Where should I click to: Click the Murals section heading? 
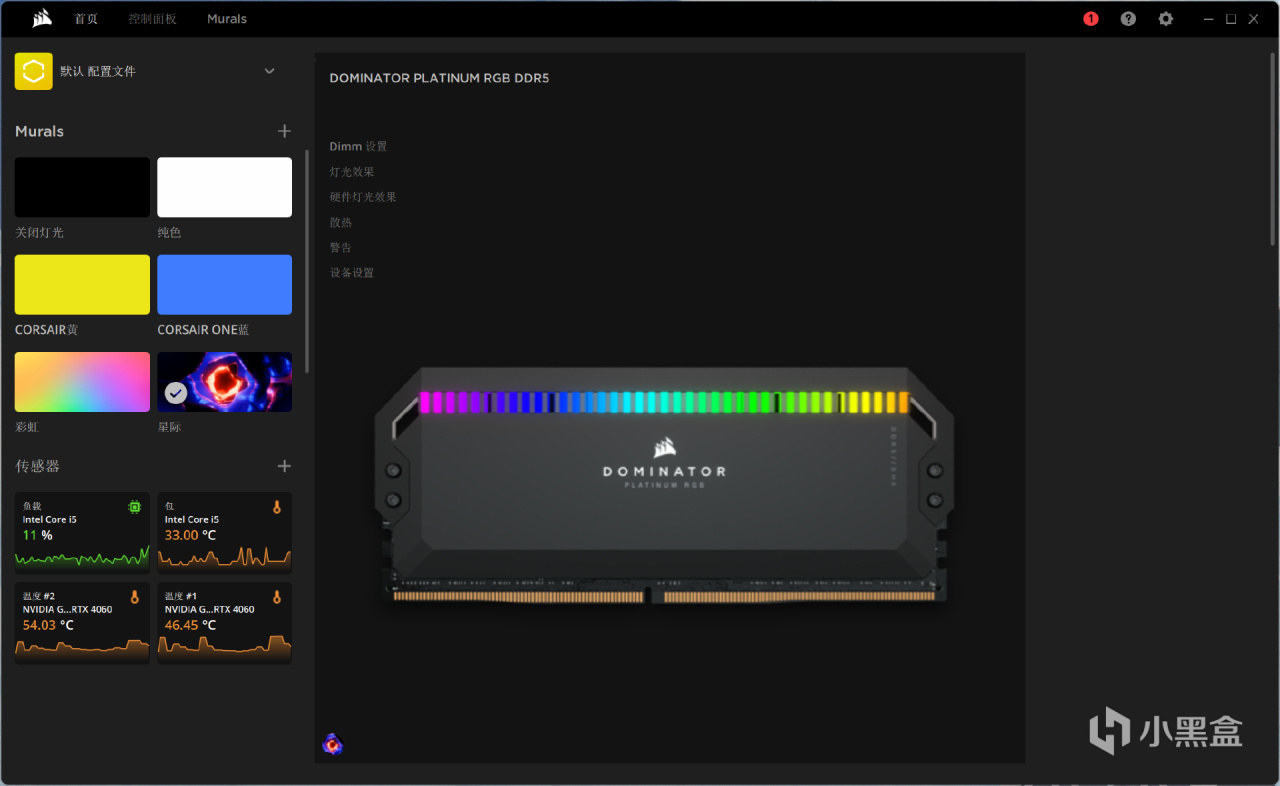[x=39, y=131]
